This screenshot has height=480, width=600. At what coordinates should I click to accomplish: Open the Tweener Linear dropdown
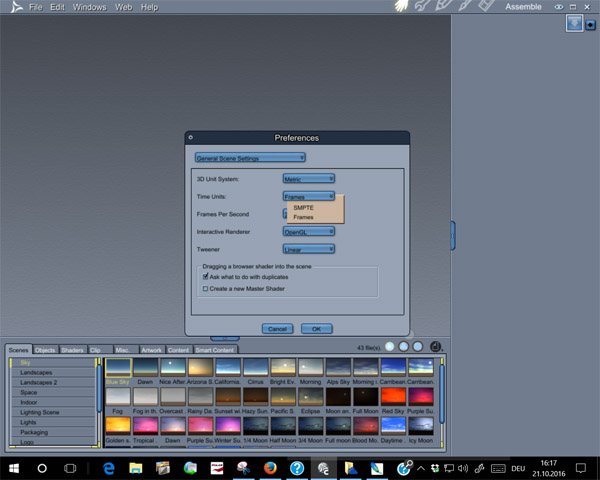(x=309, y=249)
